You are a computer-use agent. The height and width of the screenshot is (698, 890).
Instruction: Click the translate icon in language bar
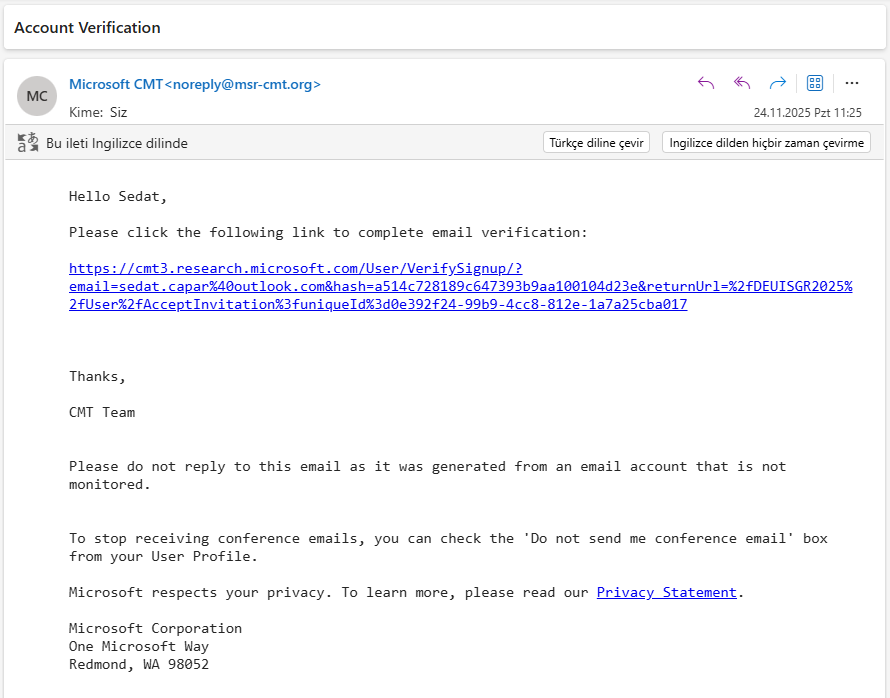[28, 143]
